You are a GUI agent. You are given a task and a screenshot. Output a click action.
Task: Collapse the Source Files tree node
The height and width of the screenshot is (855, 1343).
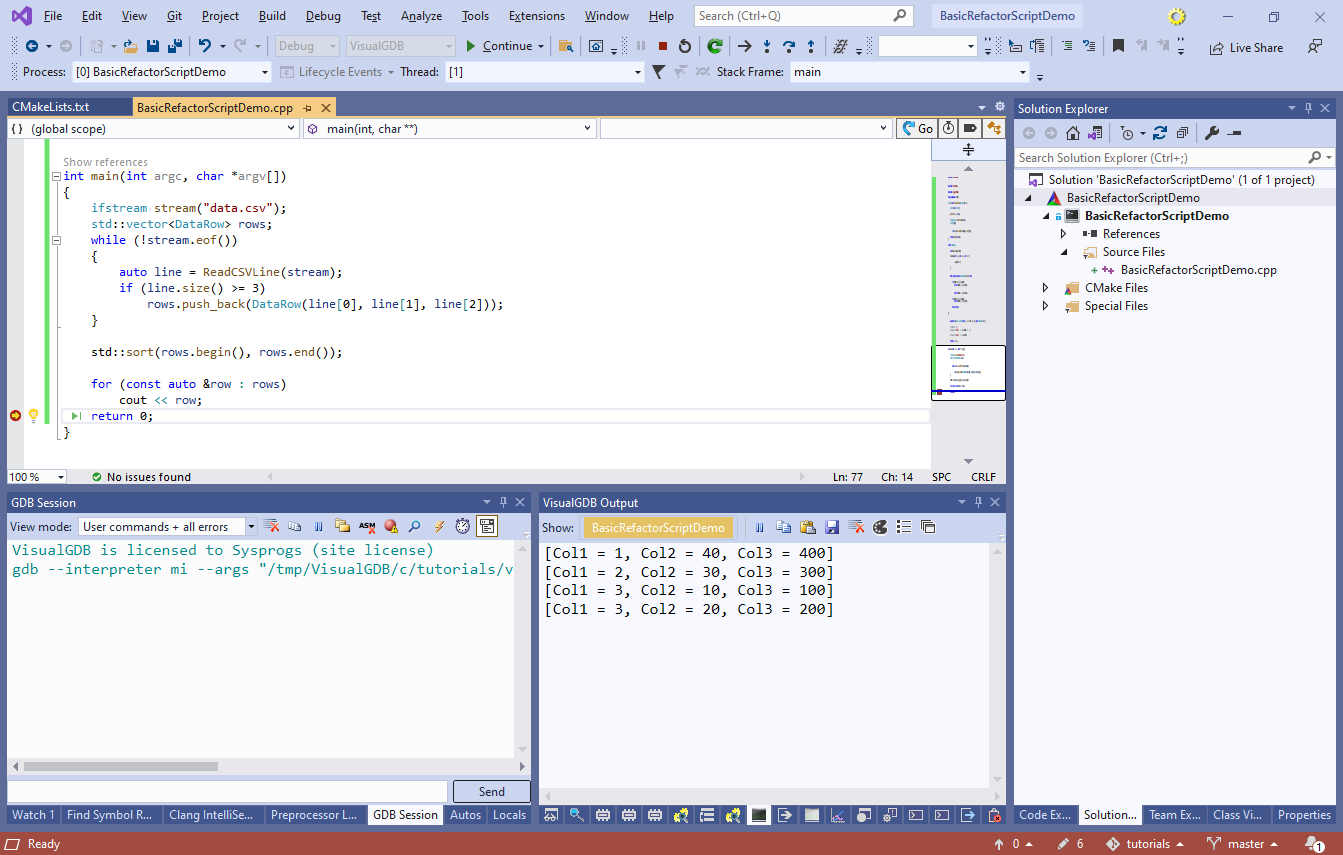[x=1064, y=252]
